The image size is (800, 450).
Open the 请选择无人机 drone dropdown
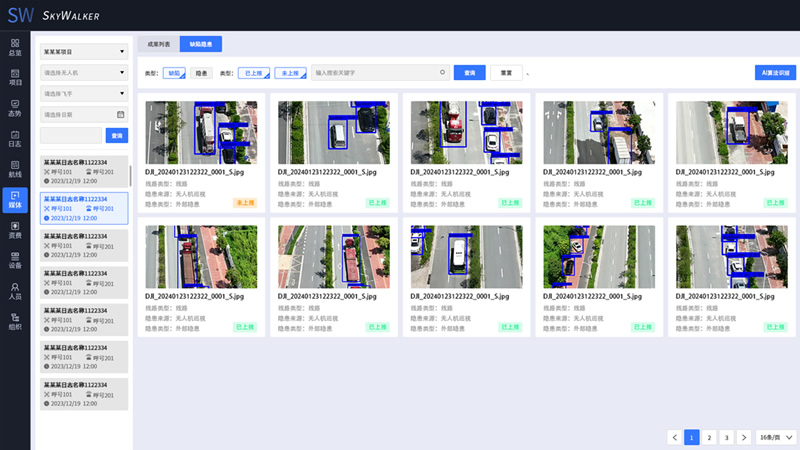point(83,72)
